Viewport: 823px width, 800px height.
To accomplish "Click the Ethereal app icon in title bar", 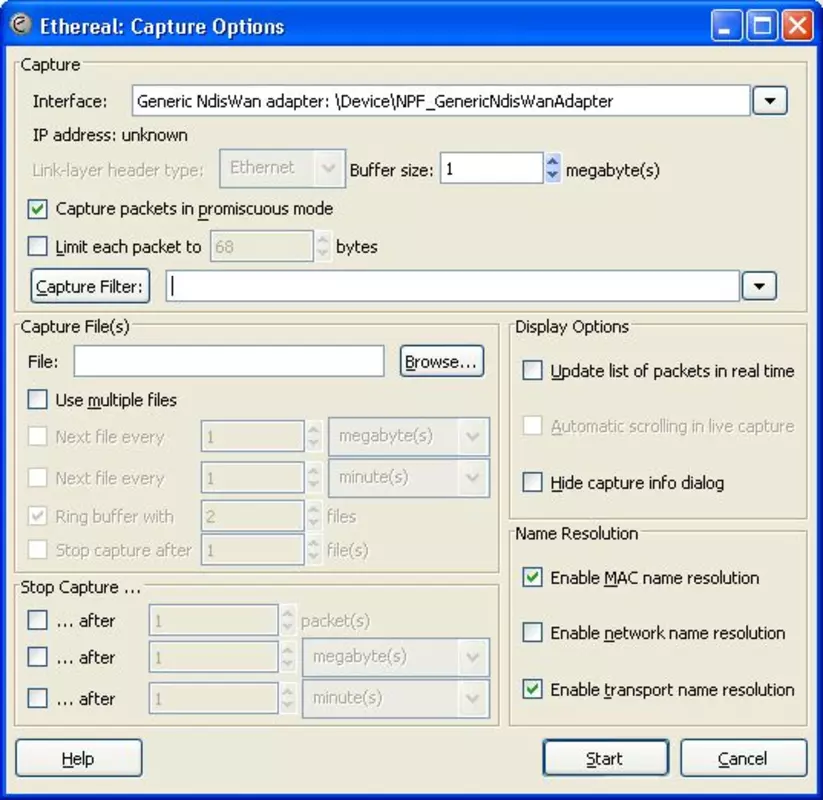I will (20, 25).
